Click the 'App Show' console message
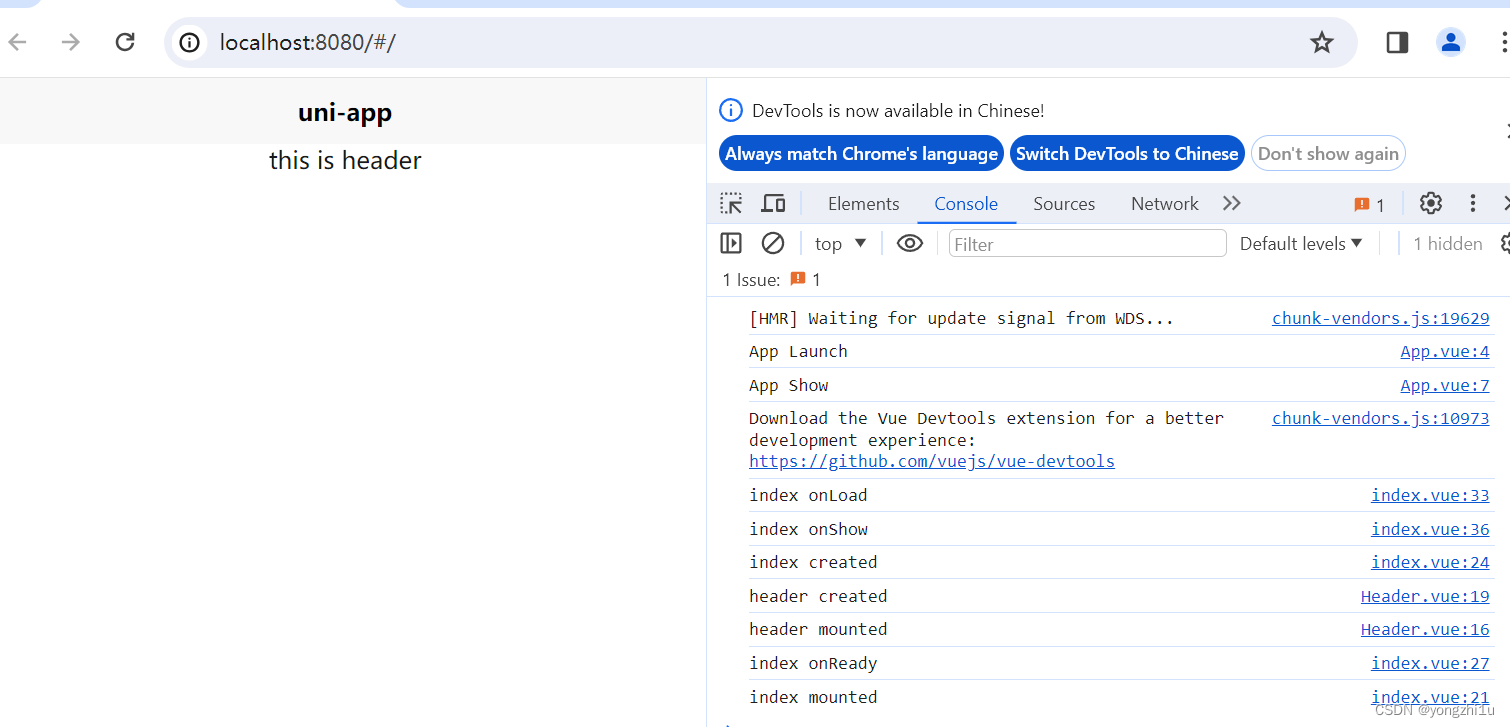 click(x=789, y=386)
